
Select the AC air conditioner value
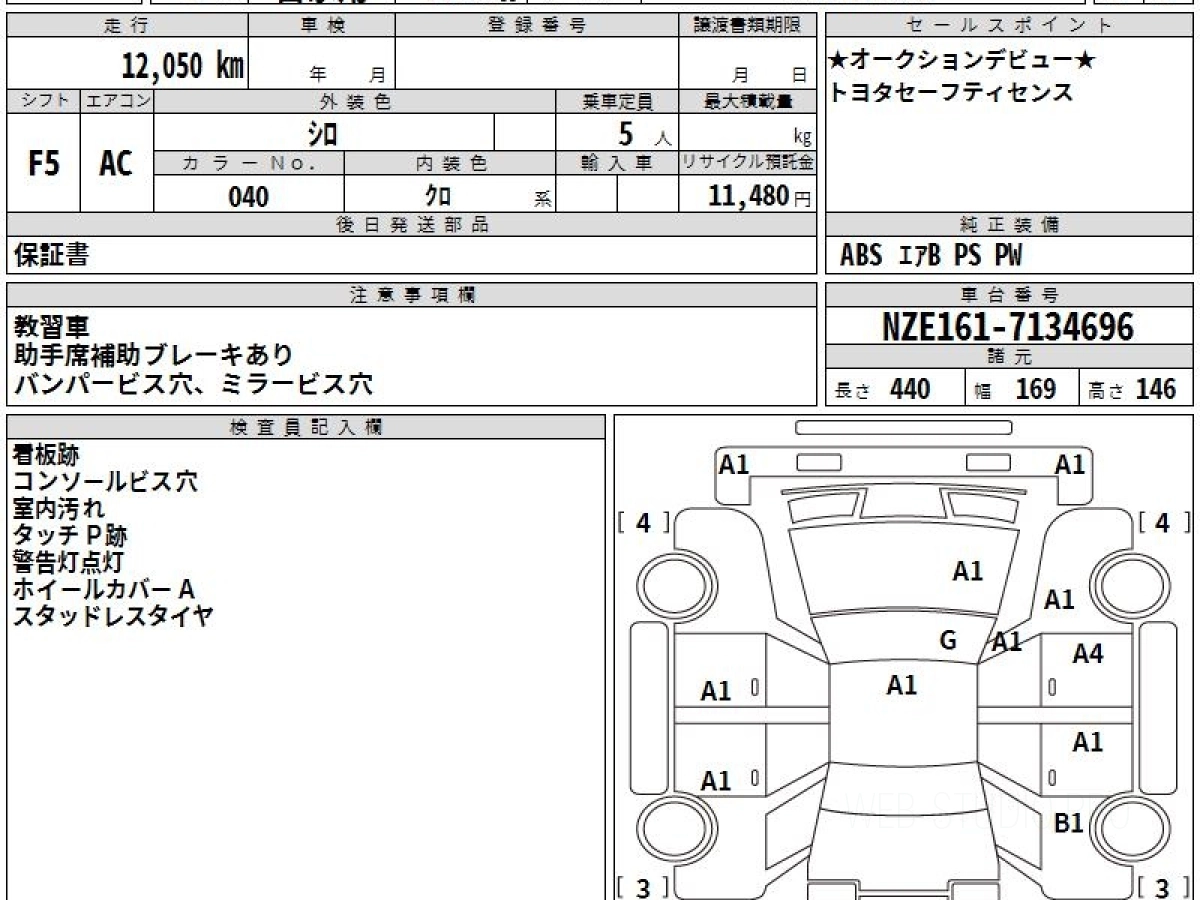(116, 163)
